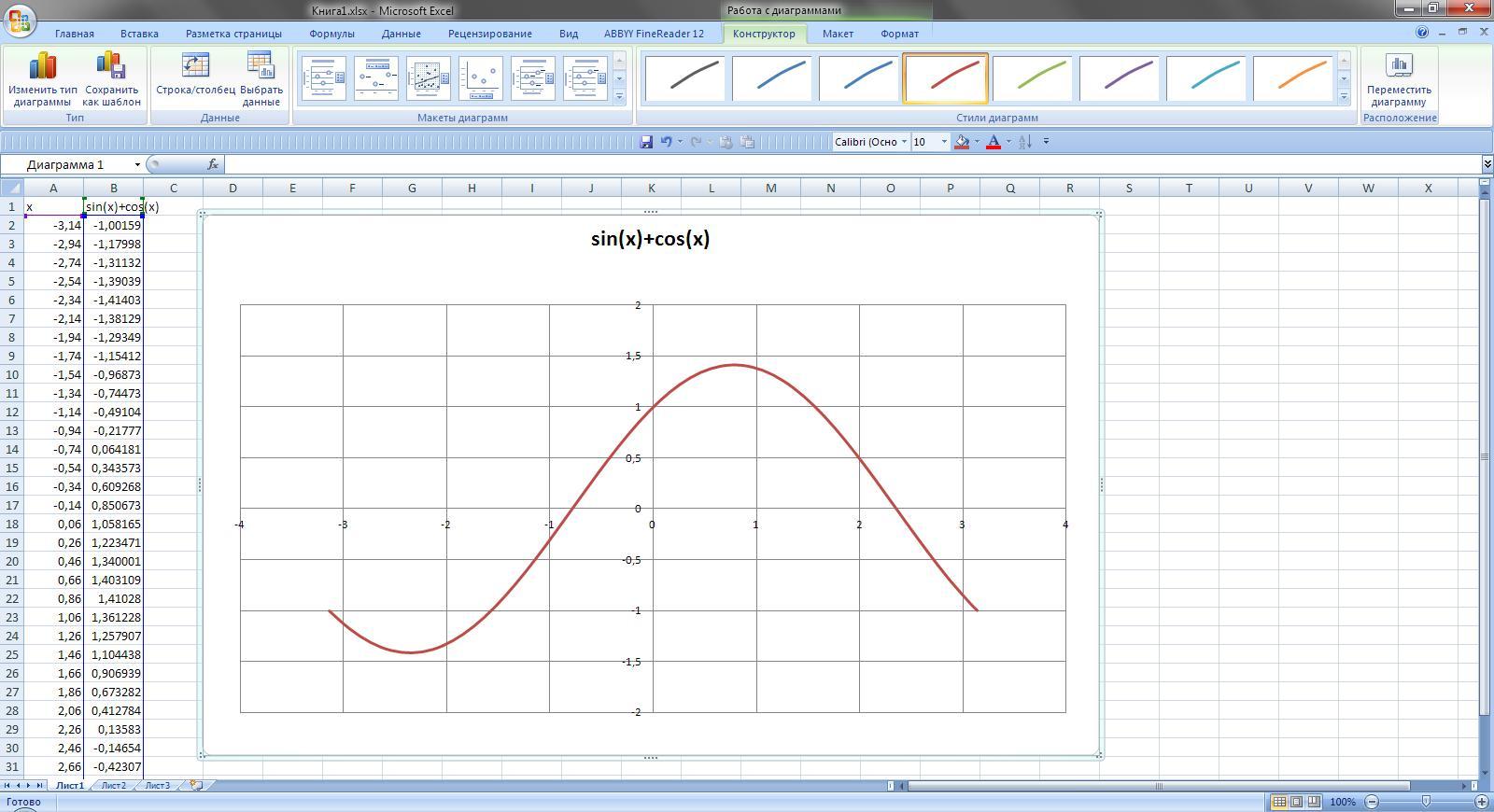Switch to sheet Лист3
The width and height of the screenshot is (1494, 812).
158,786
